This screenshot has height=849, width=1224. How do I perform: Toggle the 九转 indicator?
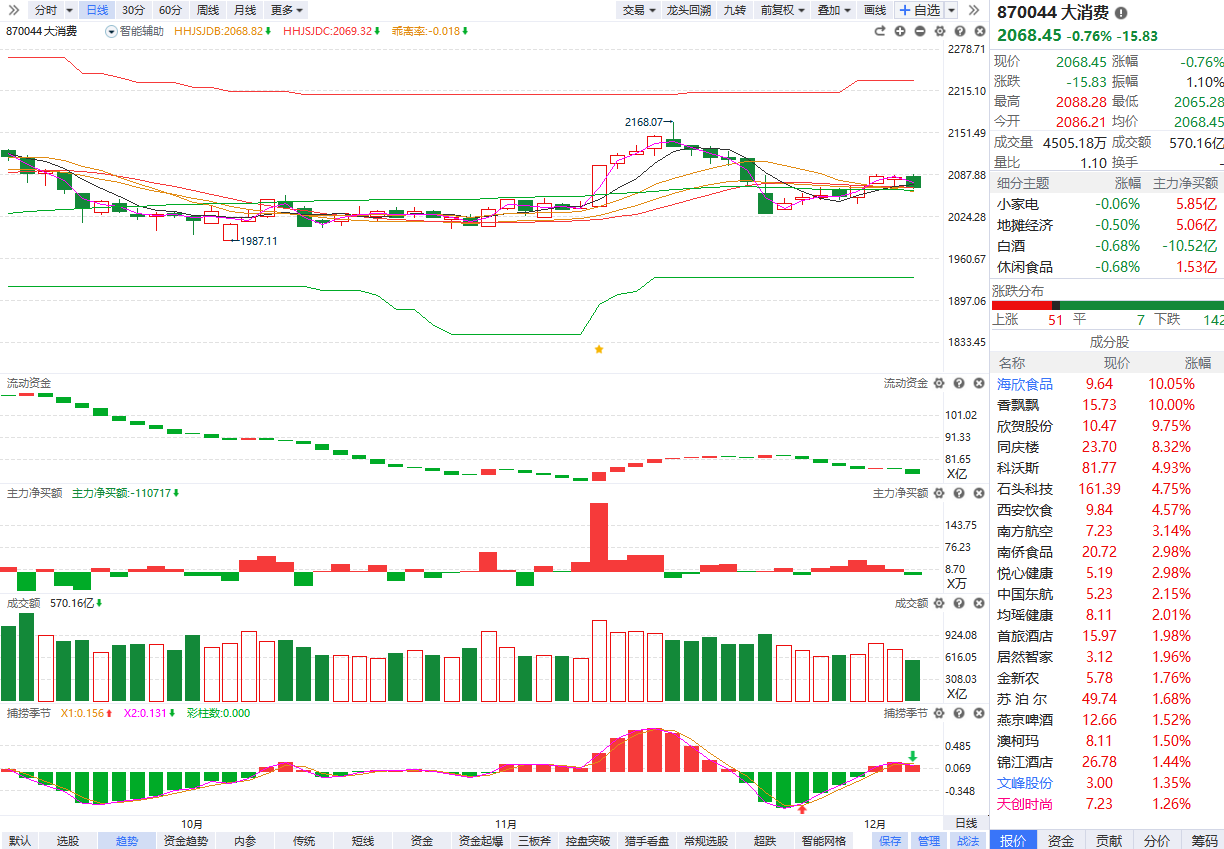[735, 10]
